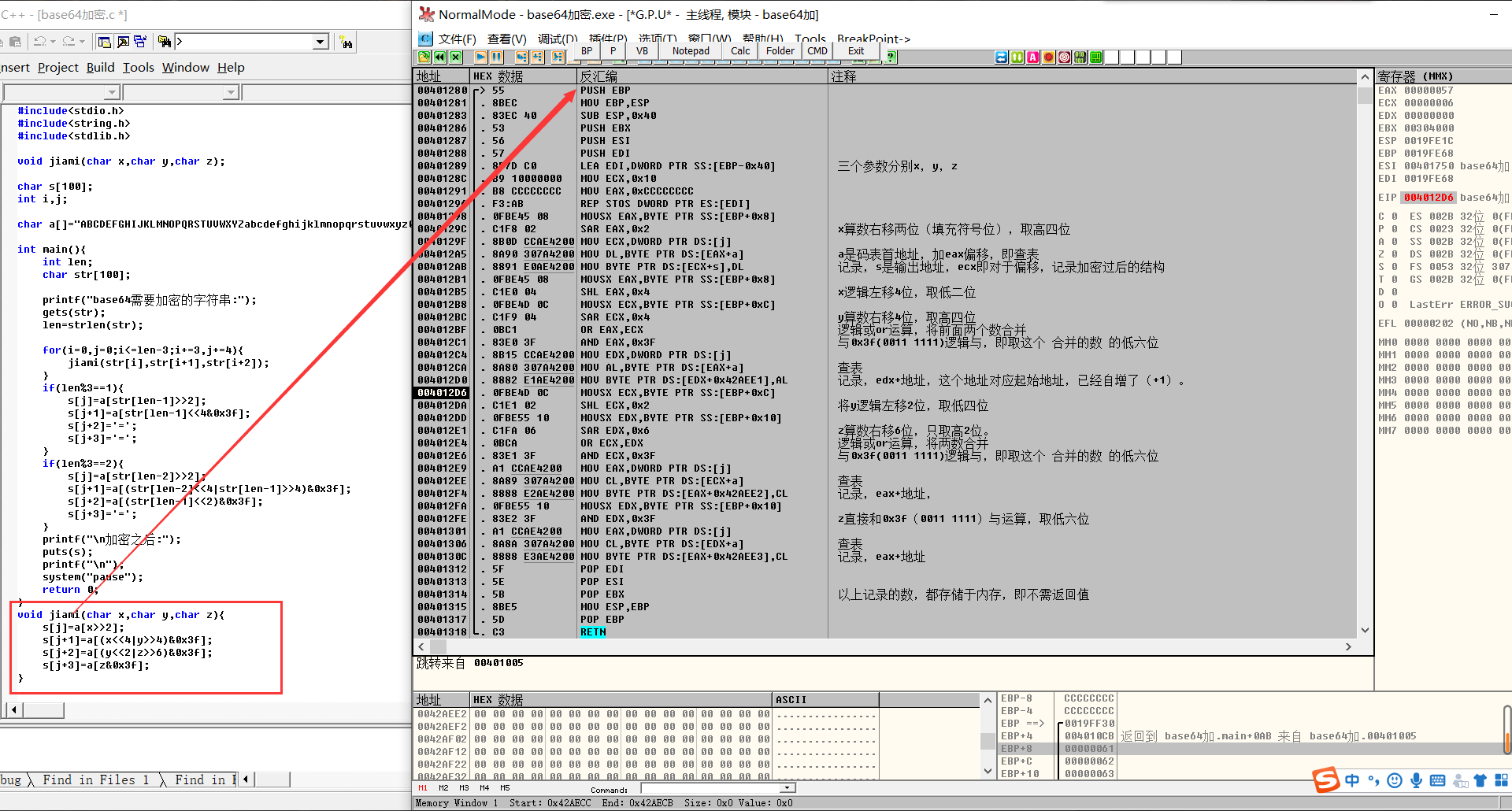Click the CMD button
This screenshot has height=811, width=1512.
[x=817, y=51]
